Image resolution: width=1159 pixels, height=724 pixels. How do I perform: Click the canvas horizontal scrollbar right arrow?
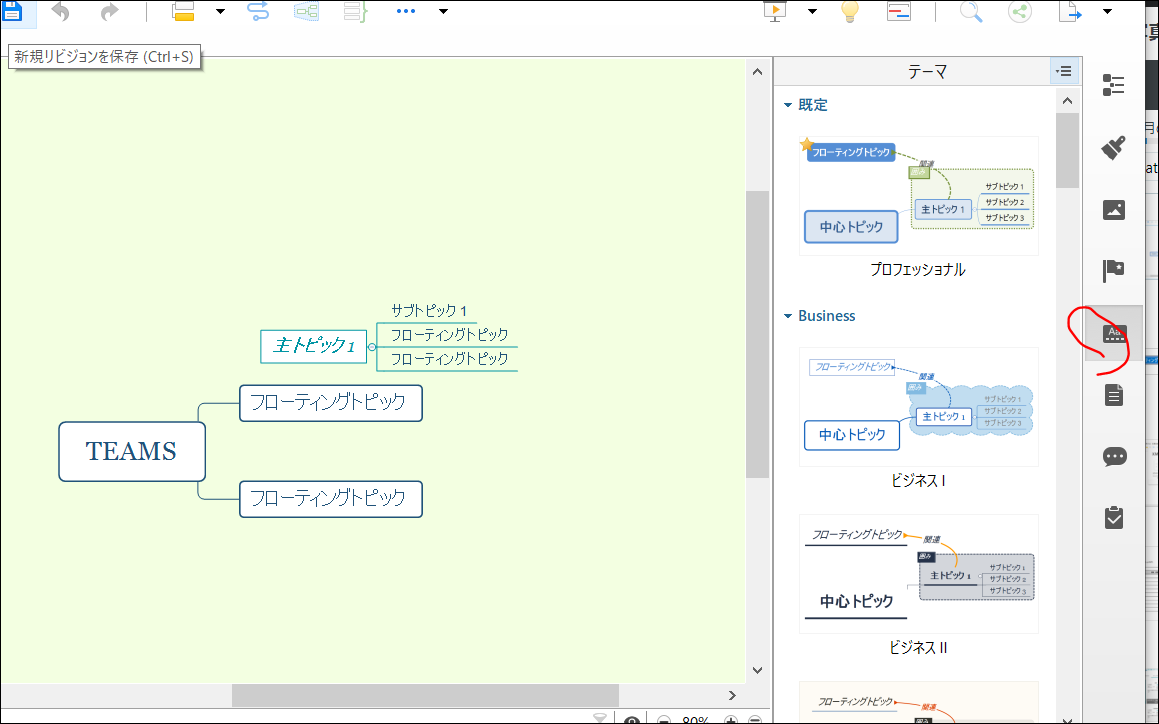[x=732, y=695]
